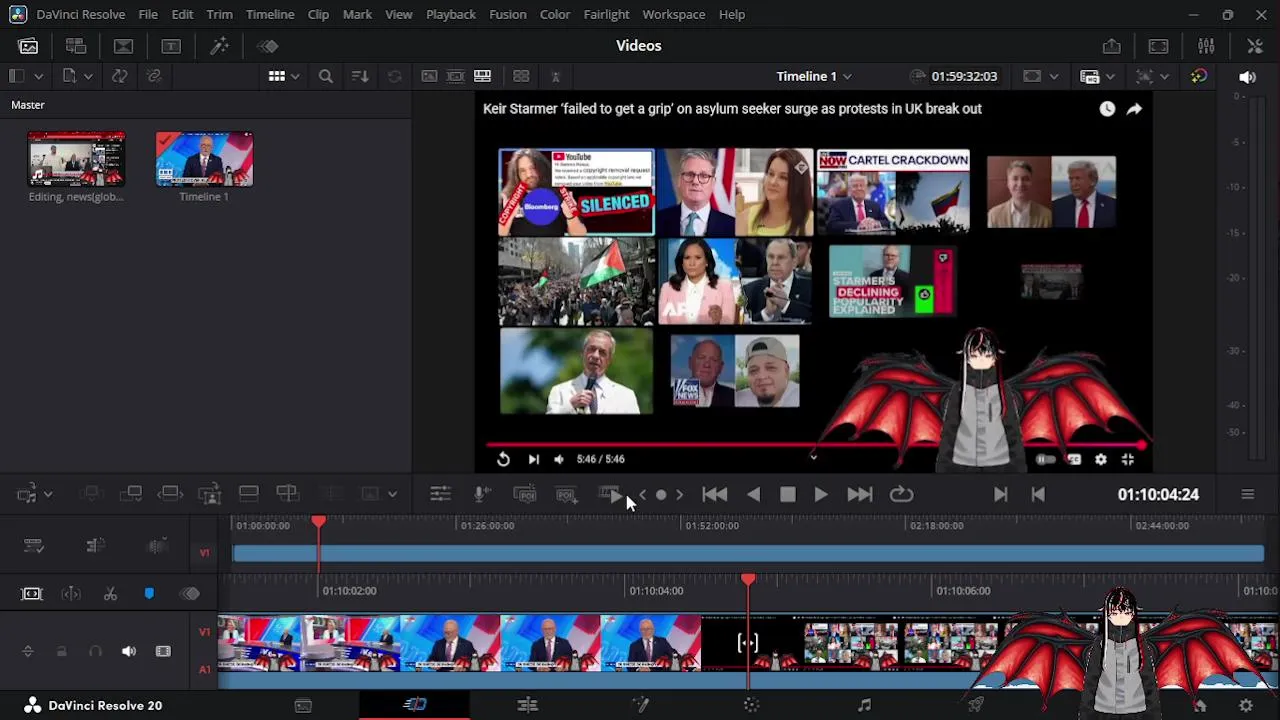Open the Workspace menu
1280x720 pixels.
click(x=674, y=15)
